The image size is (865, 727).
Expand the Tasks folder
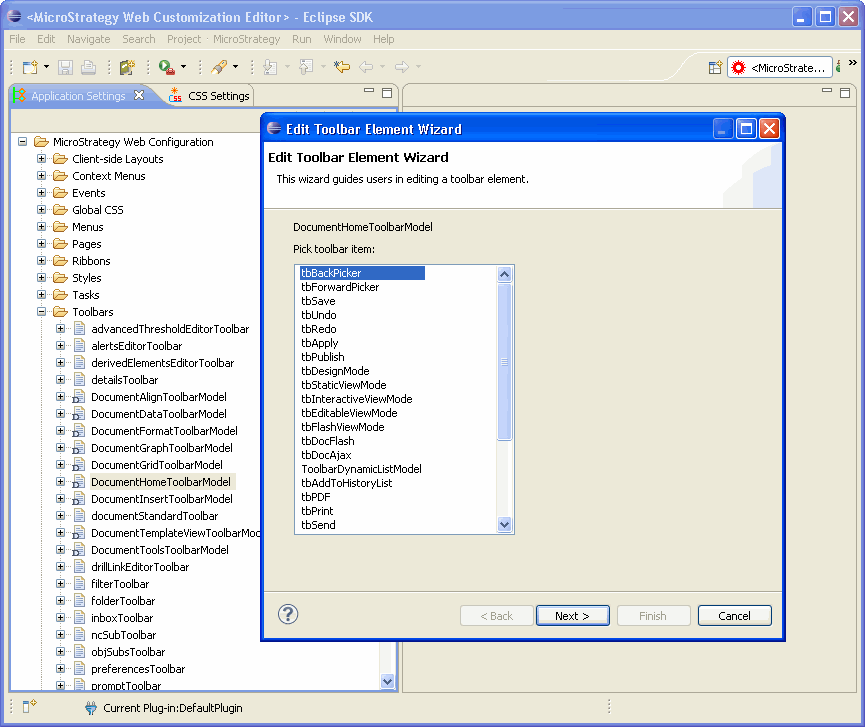point(41,295)
